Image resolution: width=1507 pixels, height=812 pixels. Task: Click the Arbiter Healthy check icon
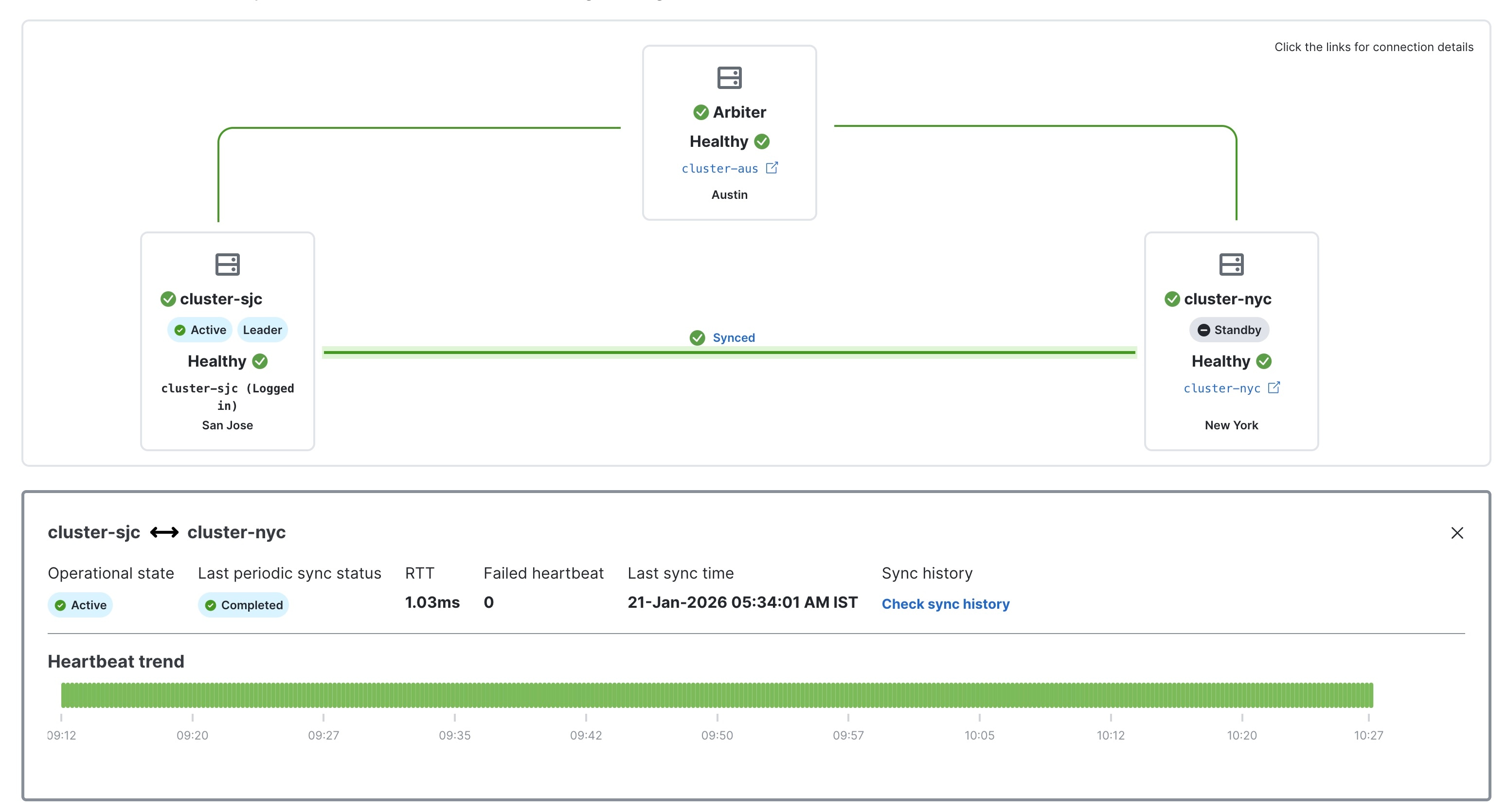point(762,141)
